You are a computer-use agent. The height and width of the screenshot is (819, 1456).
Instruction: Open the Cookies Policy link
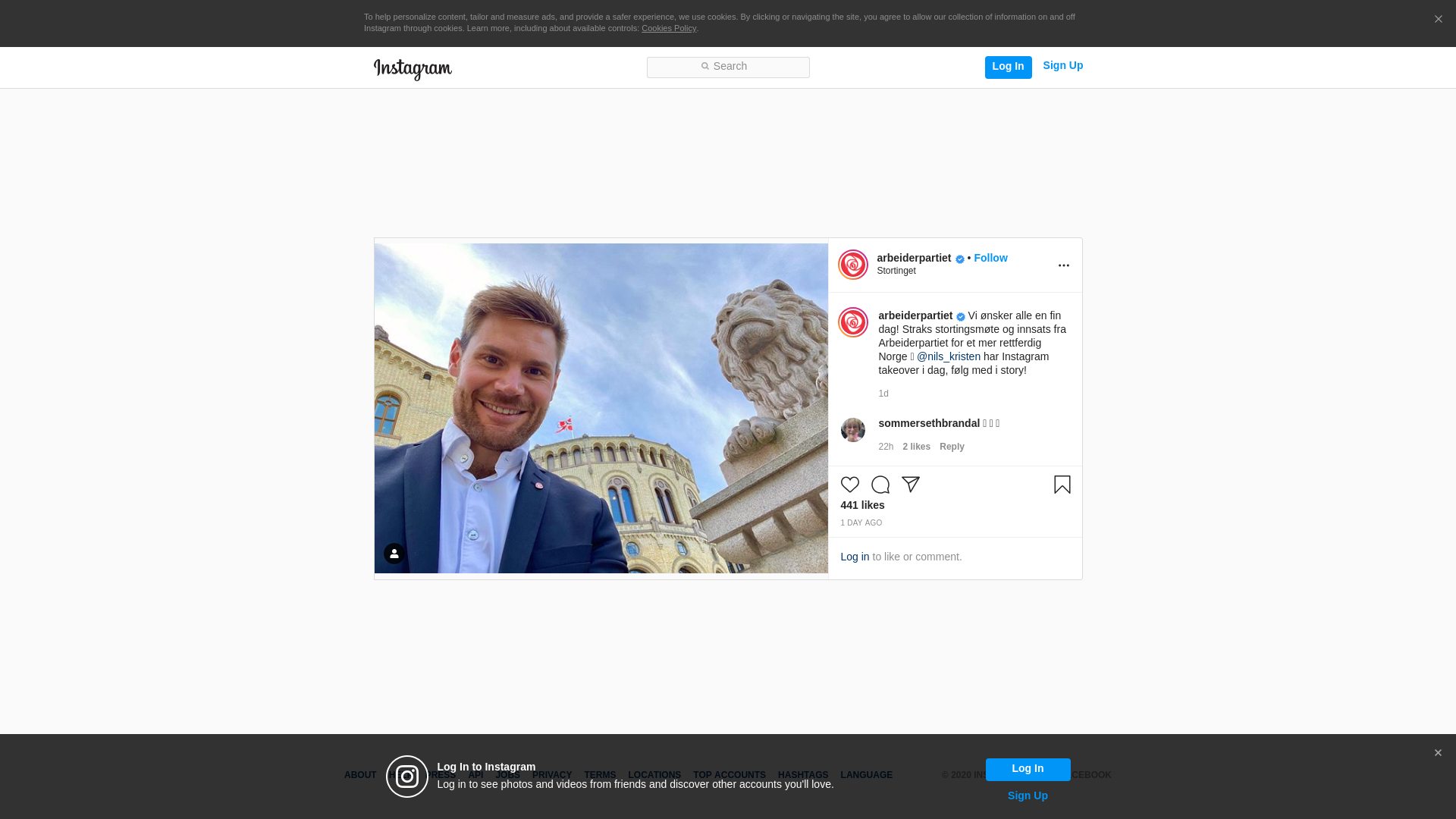point(668,28)
